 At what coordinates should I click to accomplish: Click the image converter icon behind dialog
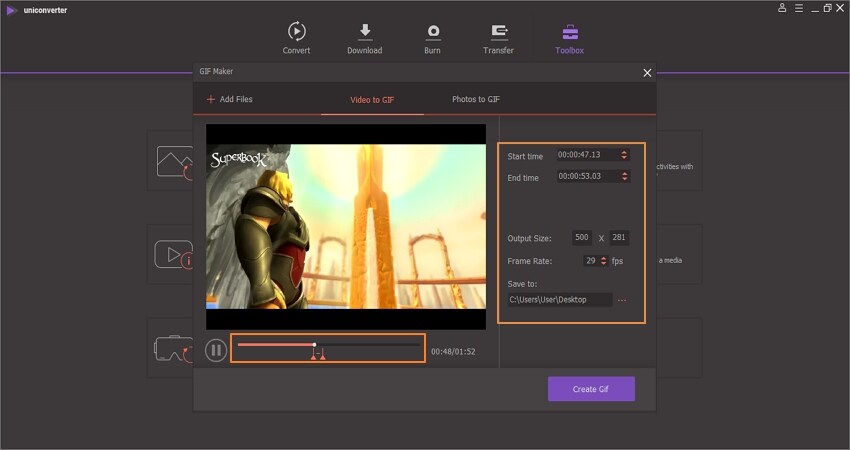click(175, 162)
